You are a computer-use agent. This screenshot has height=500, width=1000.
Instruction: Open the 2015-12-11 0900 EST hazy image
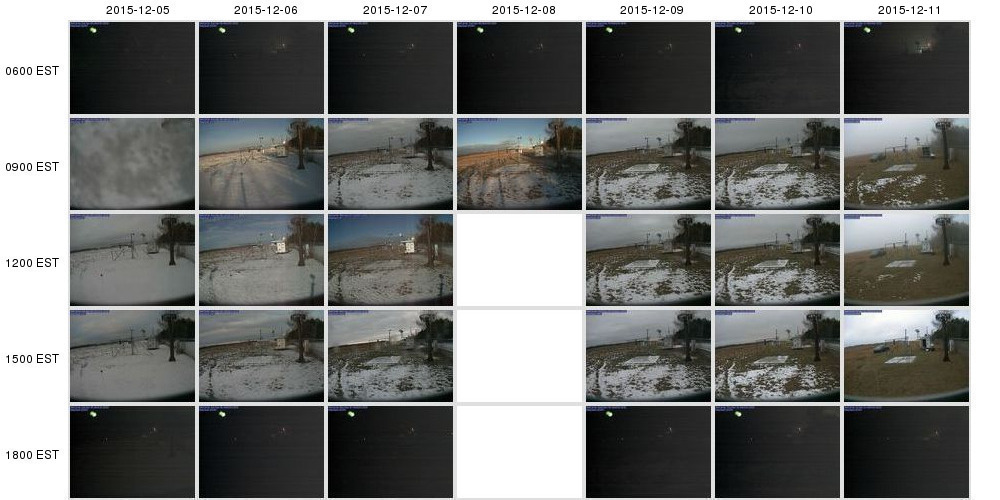point(906,164)
